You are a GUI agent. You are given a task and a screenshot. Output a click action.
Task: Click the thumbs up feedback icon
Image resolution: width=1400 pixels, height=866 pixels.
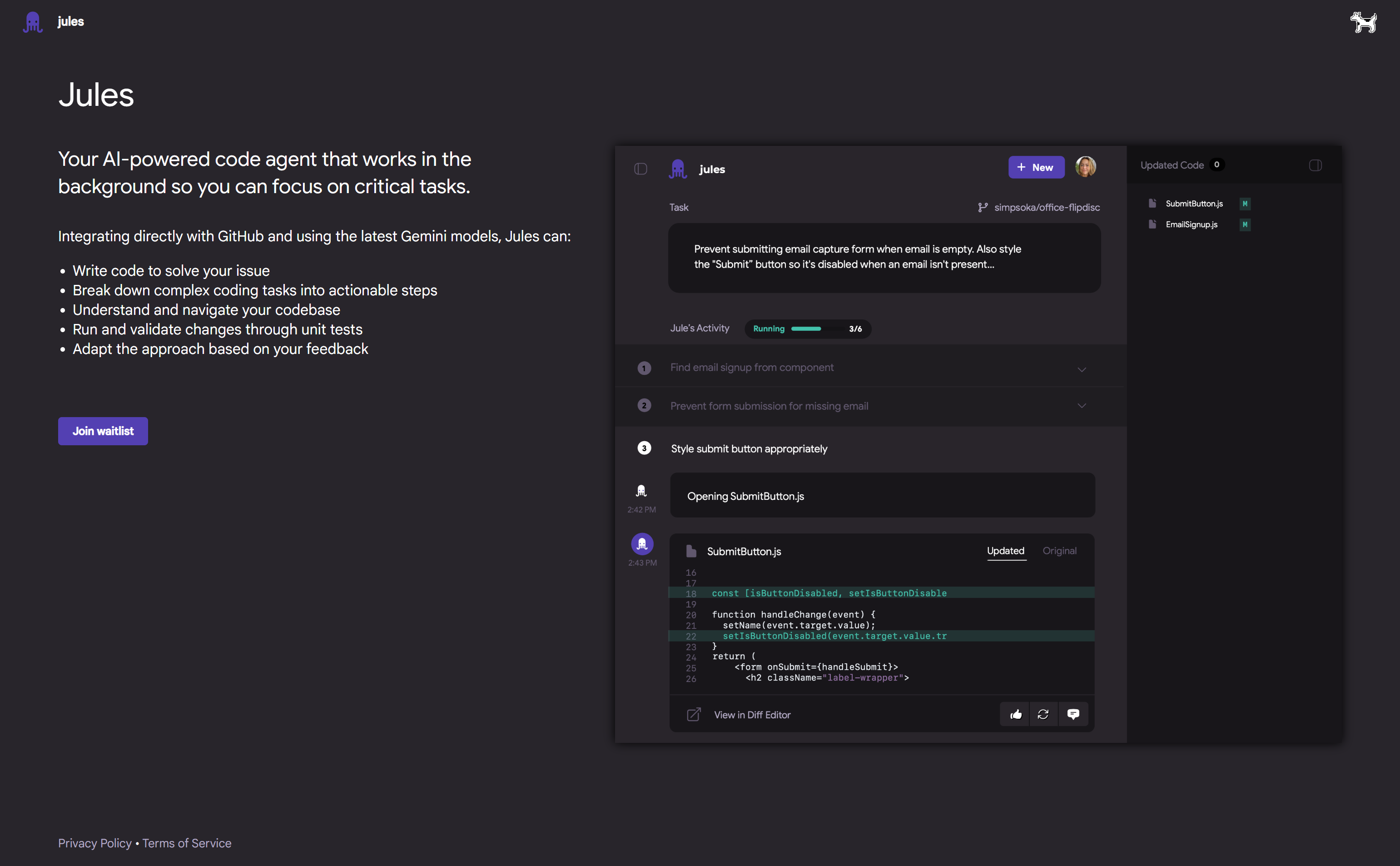(x=1015, y=713)
